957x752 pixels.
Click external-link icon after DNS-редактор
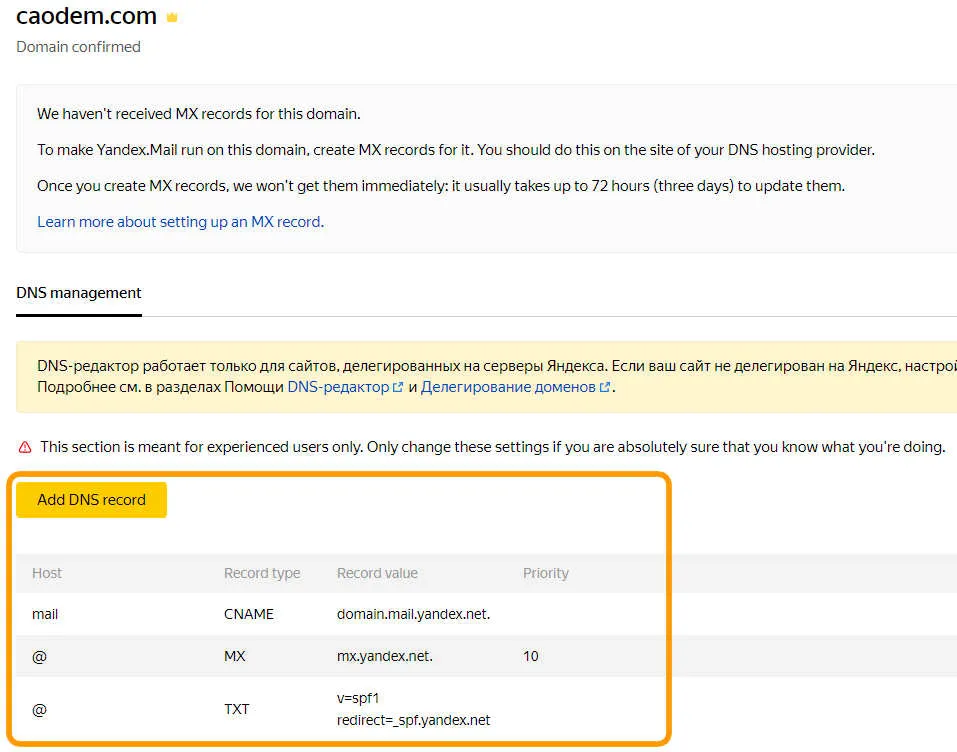pyautogui.click(x=398, y=387)
